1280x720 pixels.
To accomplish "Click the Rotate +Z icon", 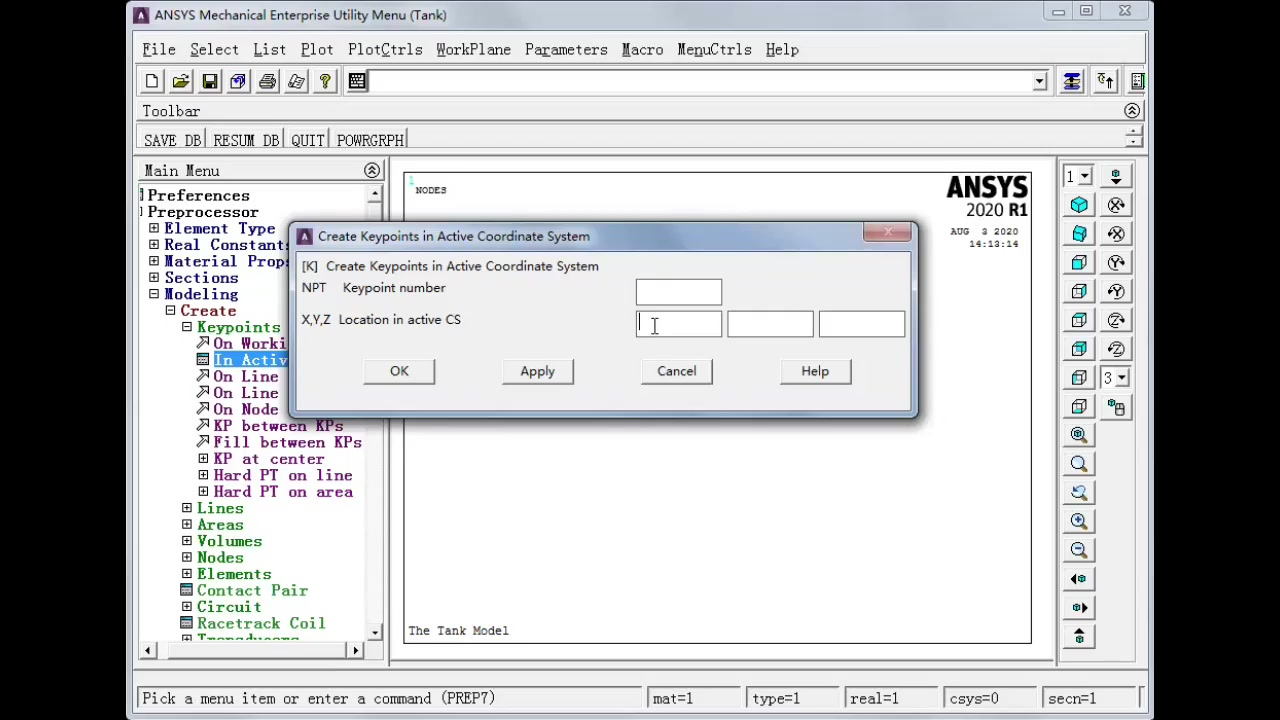I will pos(1116,349).
